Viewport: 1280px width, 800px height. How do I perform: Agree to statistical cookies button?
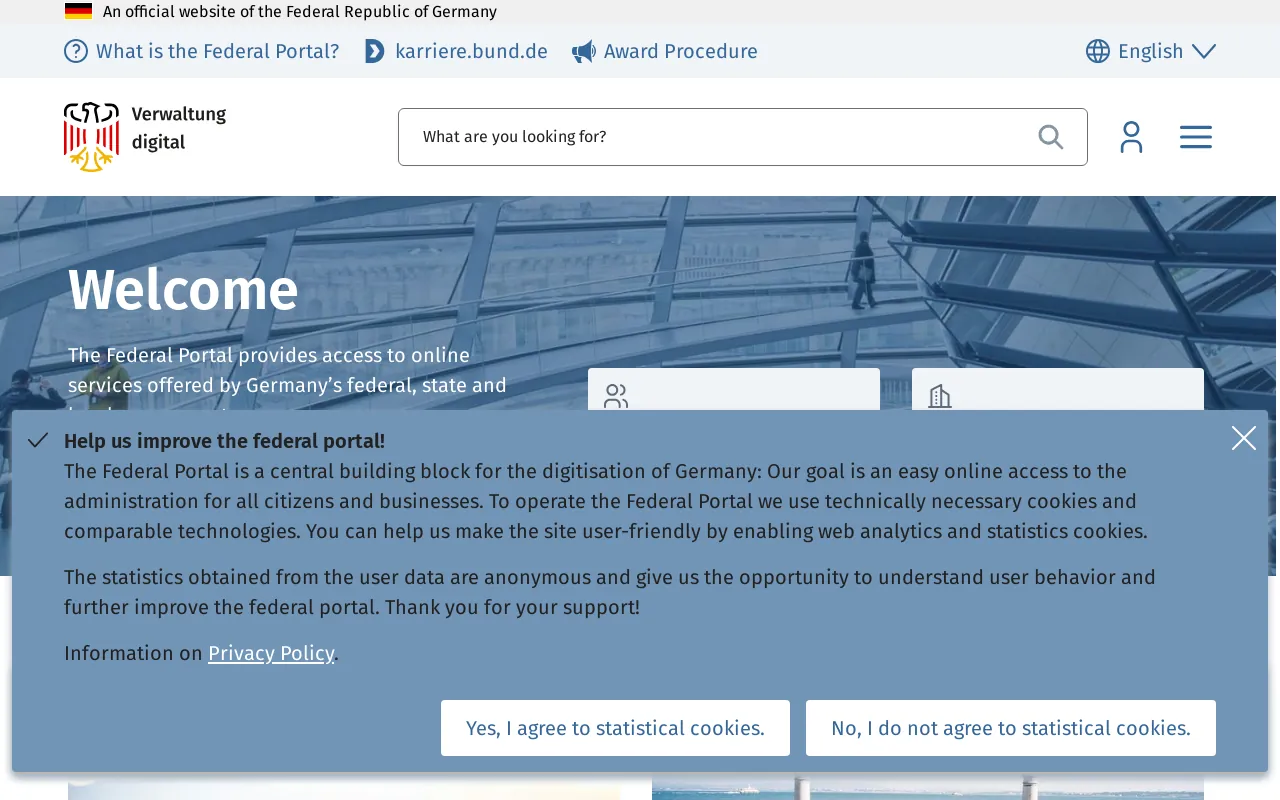[x=615, y=728]
